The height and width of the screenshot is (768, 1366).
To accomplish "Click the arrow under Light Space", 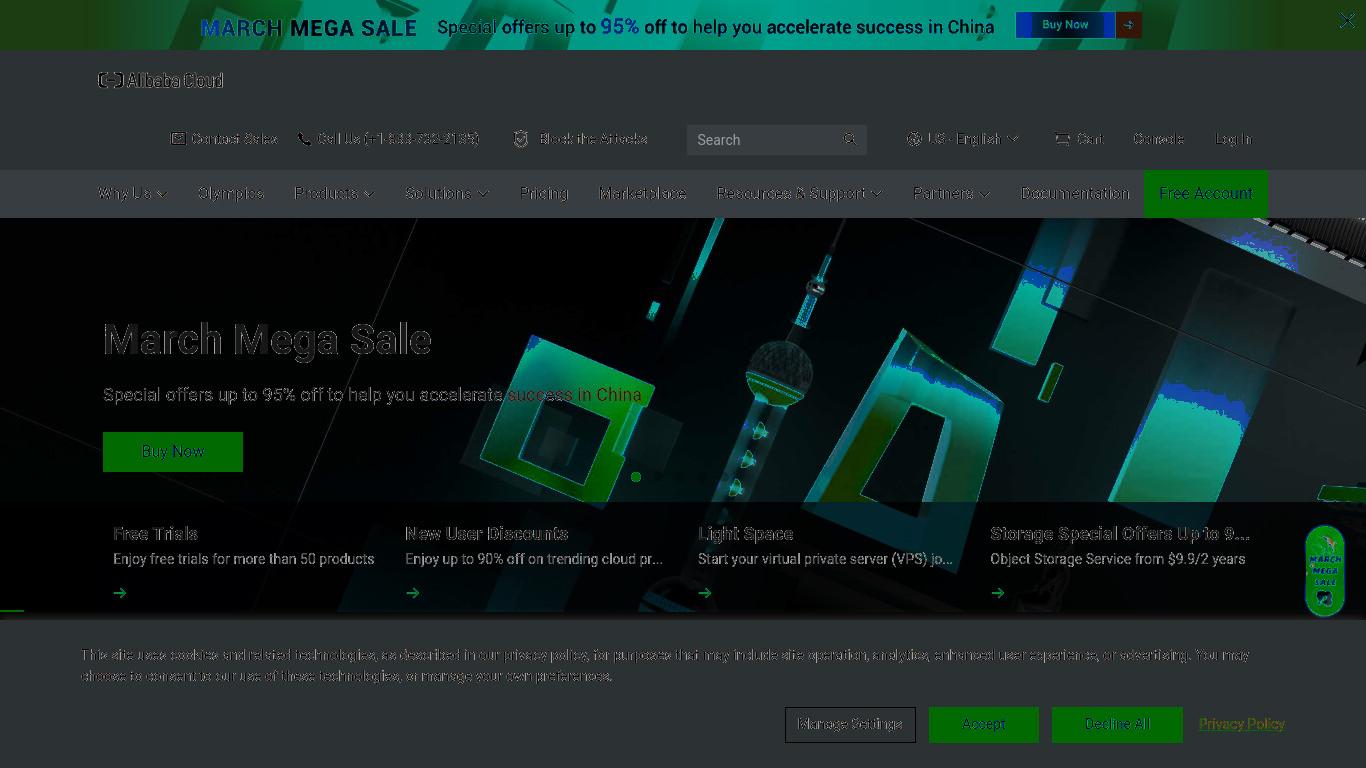I will click(x=705, y=593).
